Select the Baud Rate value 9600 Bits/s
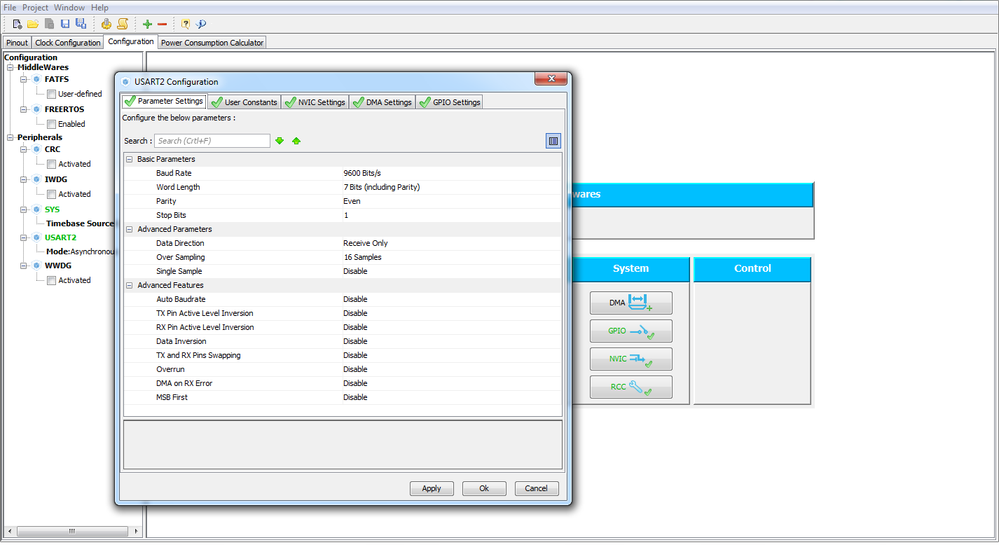Screen dimensions: 999x545 362,173
